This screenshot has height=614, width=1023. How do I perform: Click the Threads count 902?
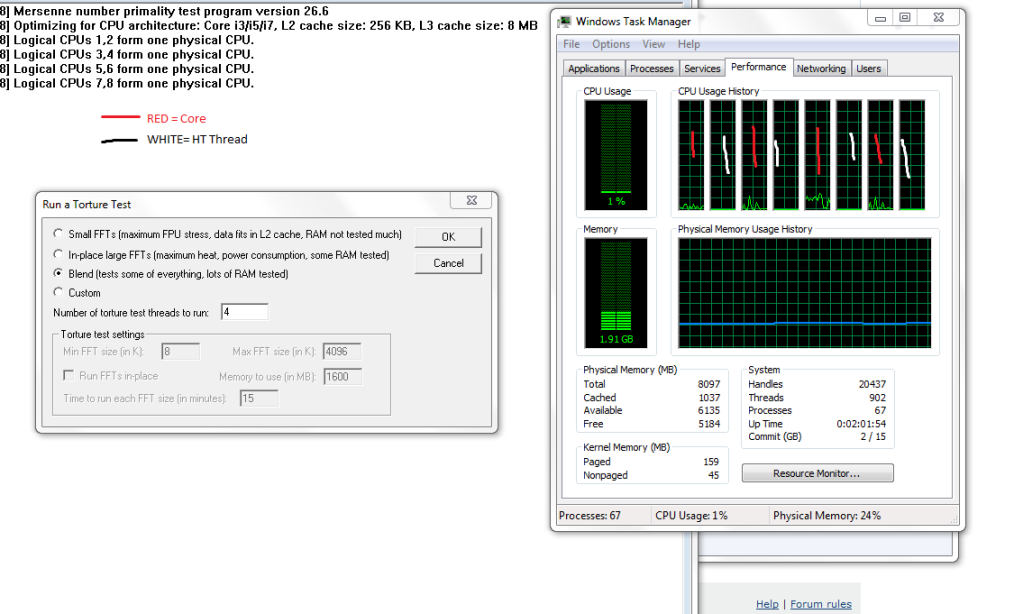point(878,397)
